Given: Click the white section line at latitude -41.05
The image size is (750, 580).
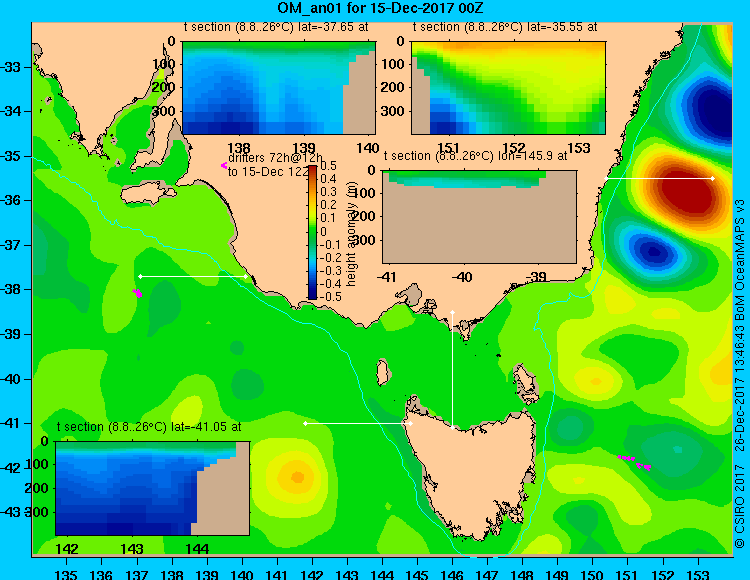Looking at the screenshot, I should click(358, 424).
